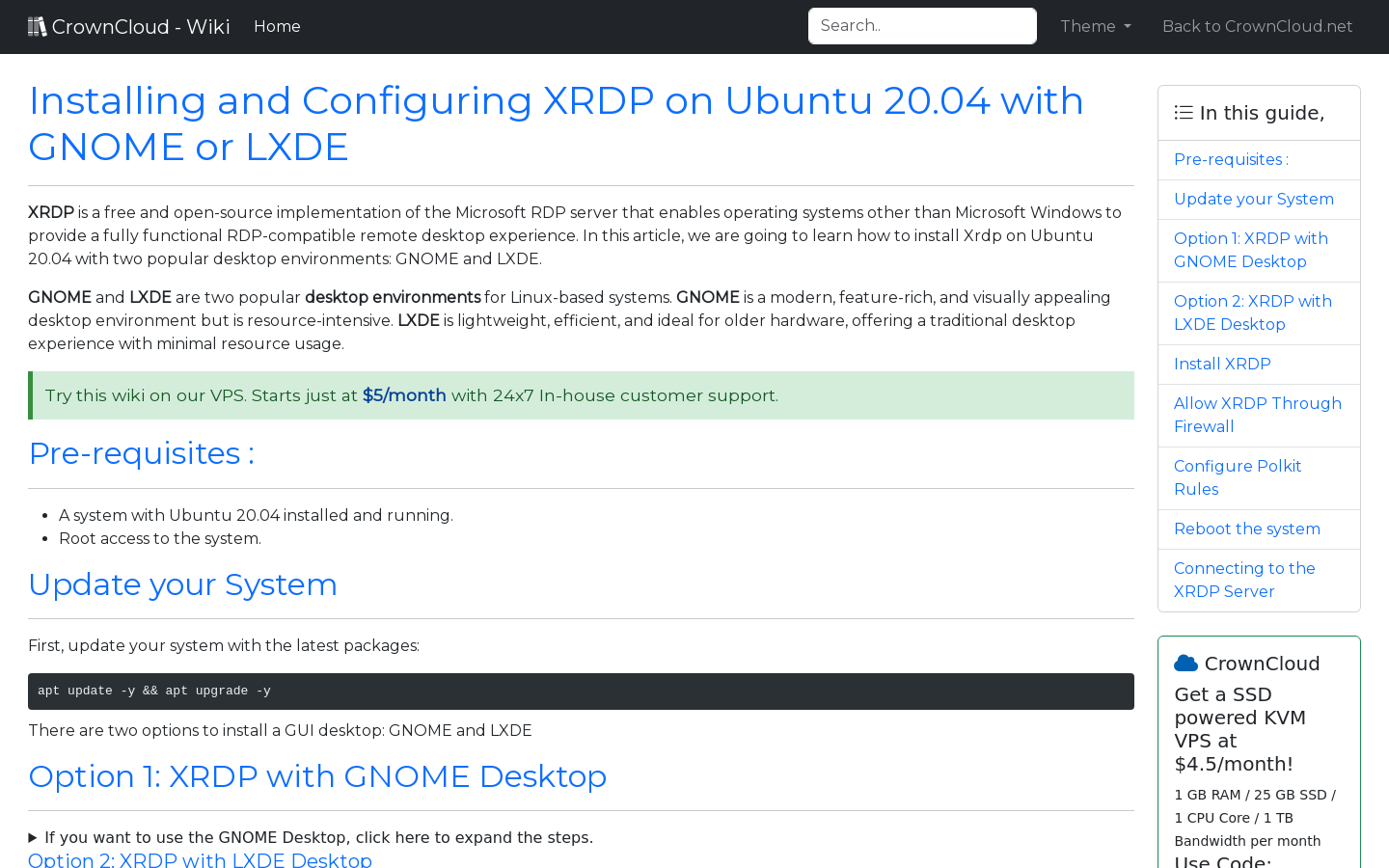Click the CrownCloud Wiki books logo icon
1389x868 pixels.
(37, 26)
